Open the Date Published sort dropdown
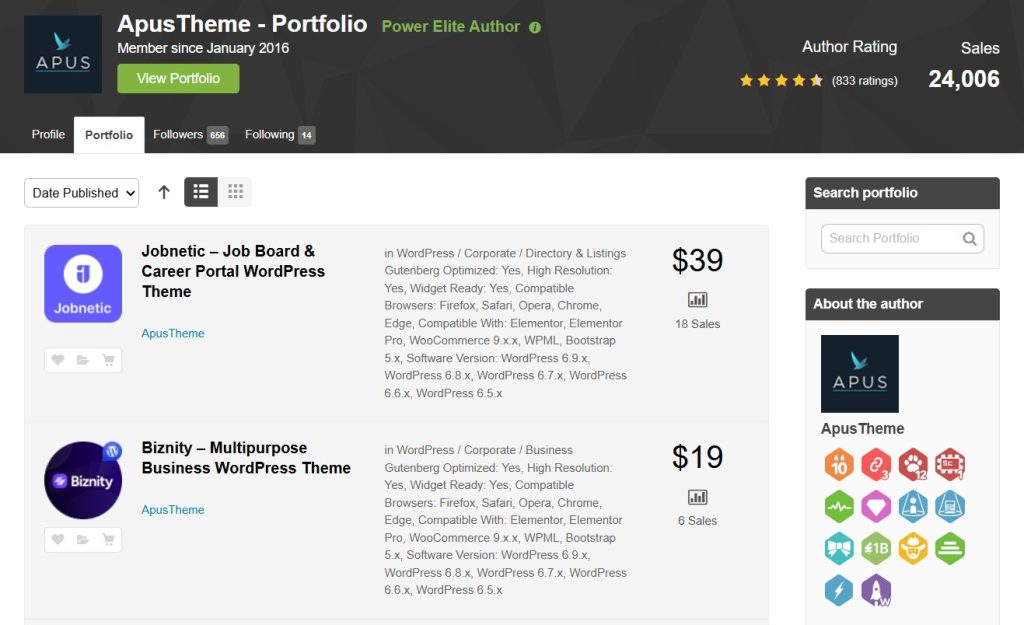The height and width of the screenshot is (625, 1024). point(81,193)
